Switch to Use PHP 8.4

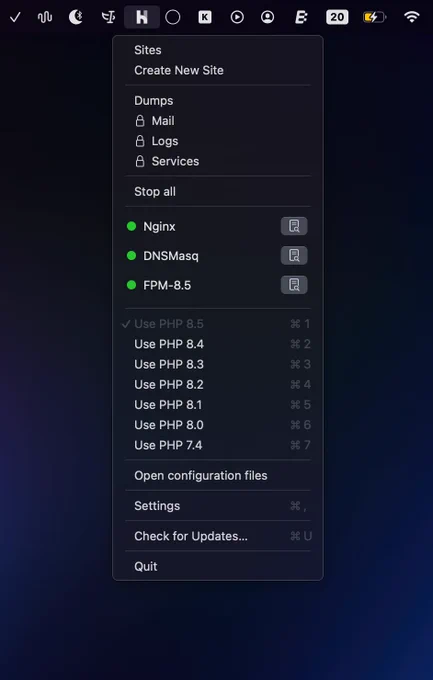218,344
